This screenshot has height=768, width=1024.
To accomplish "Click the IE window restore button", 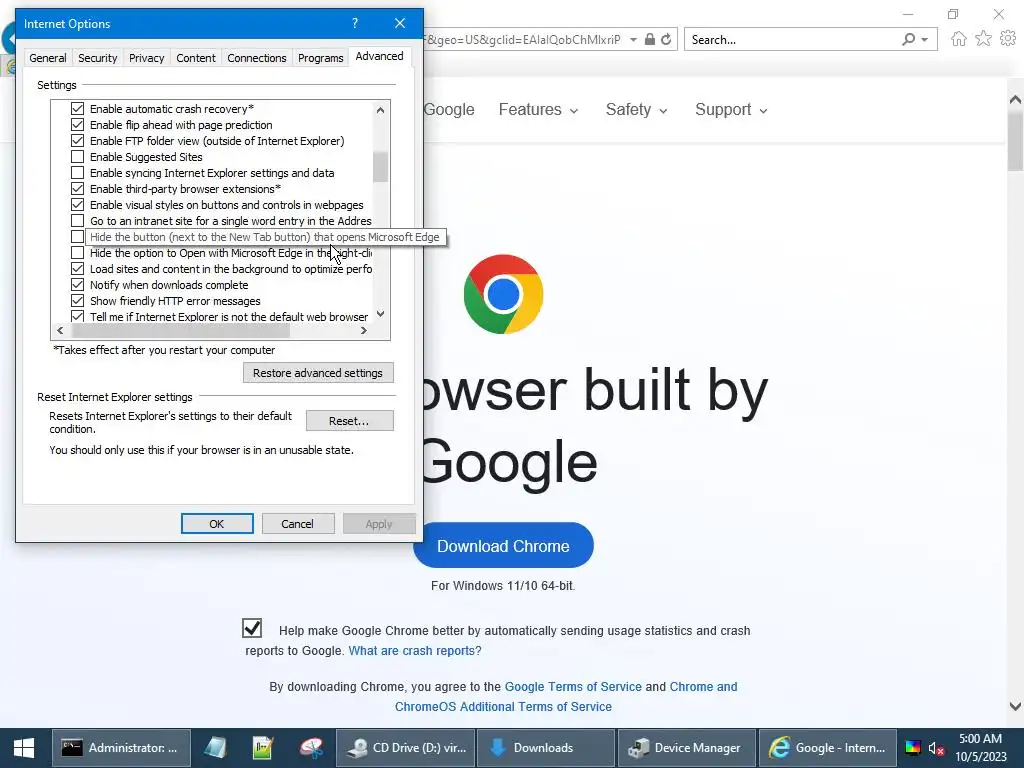I will click(x=953, y=14).
